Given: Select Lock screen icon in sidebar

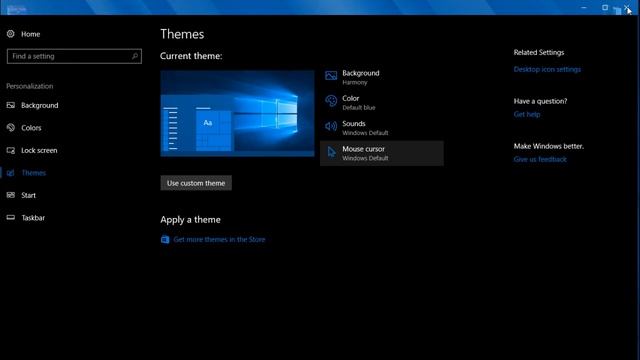Looking at the screenshot, I should [x=11, y=150].
